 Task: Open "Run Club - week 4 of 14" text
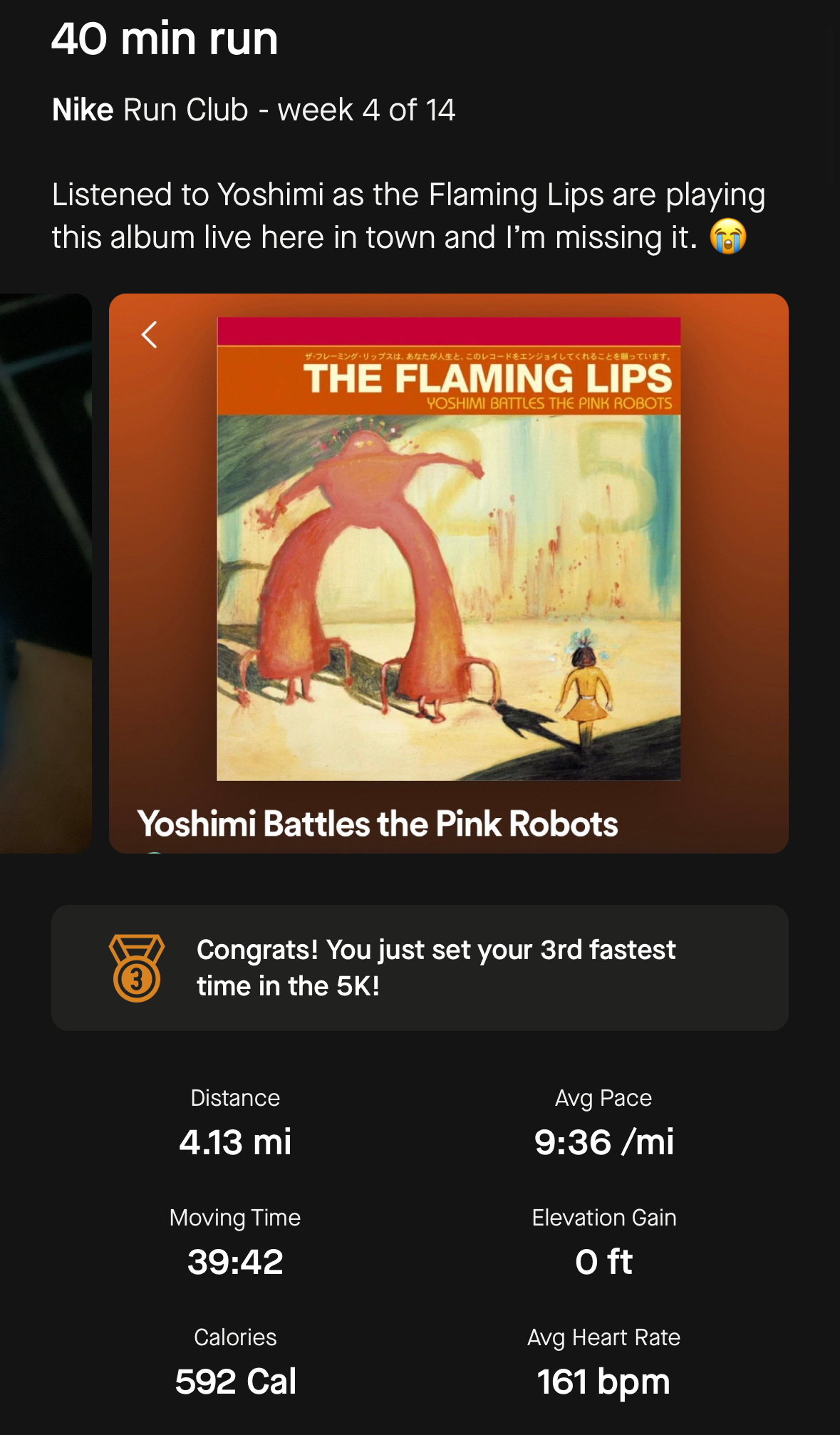coord(289,110)
